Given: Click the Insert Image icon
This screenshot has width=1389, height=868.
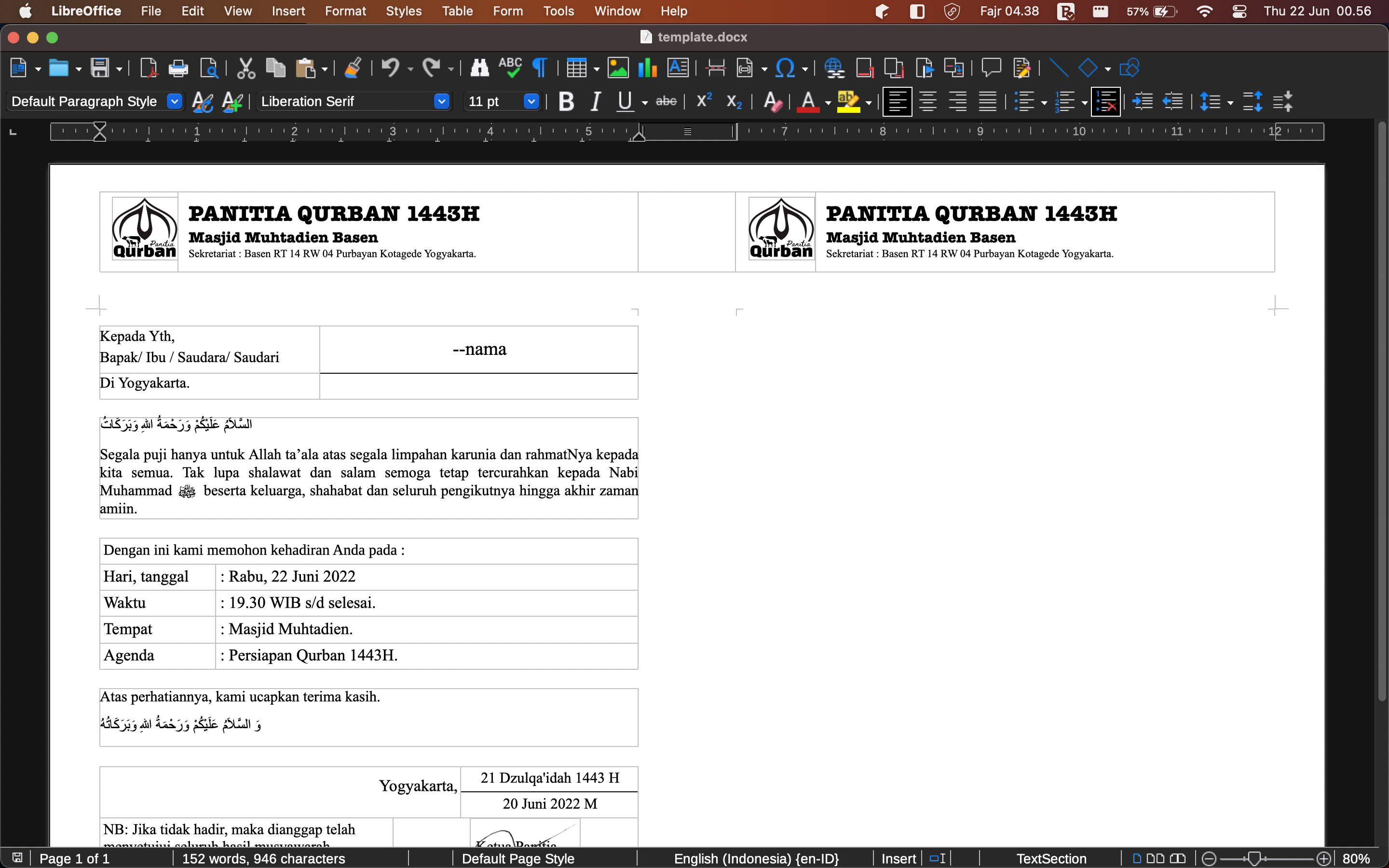Looking at the screenshot, I should click(x=618, y=68).
